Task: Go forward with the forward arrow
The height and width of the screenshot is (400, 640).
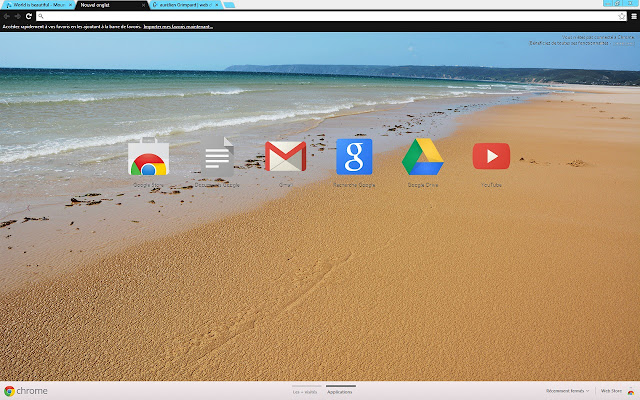Action: (x=18, y=16)
